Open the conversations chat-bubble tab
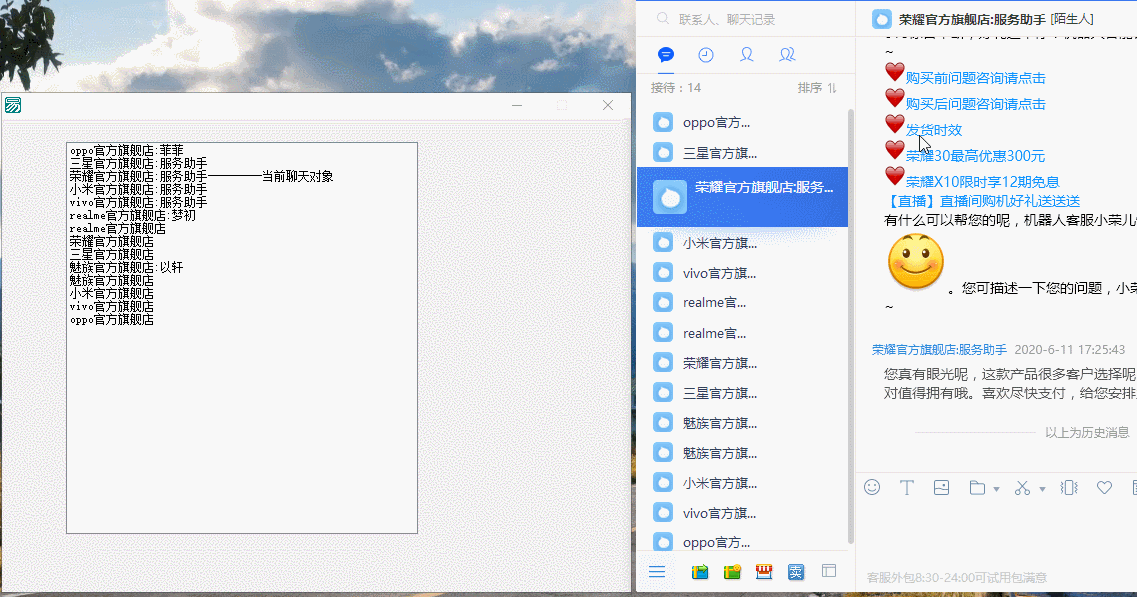 coord(666,54)
